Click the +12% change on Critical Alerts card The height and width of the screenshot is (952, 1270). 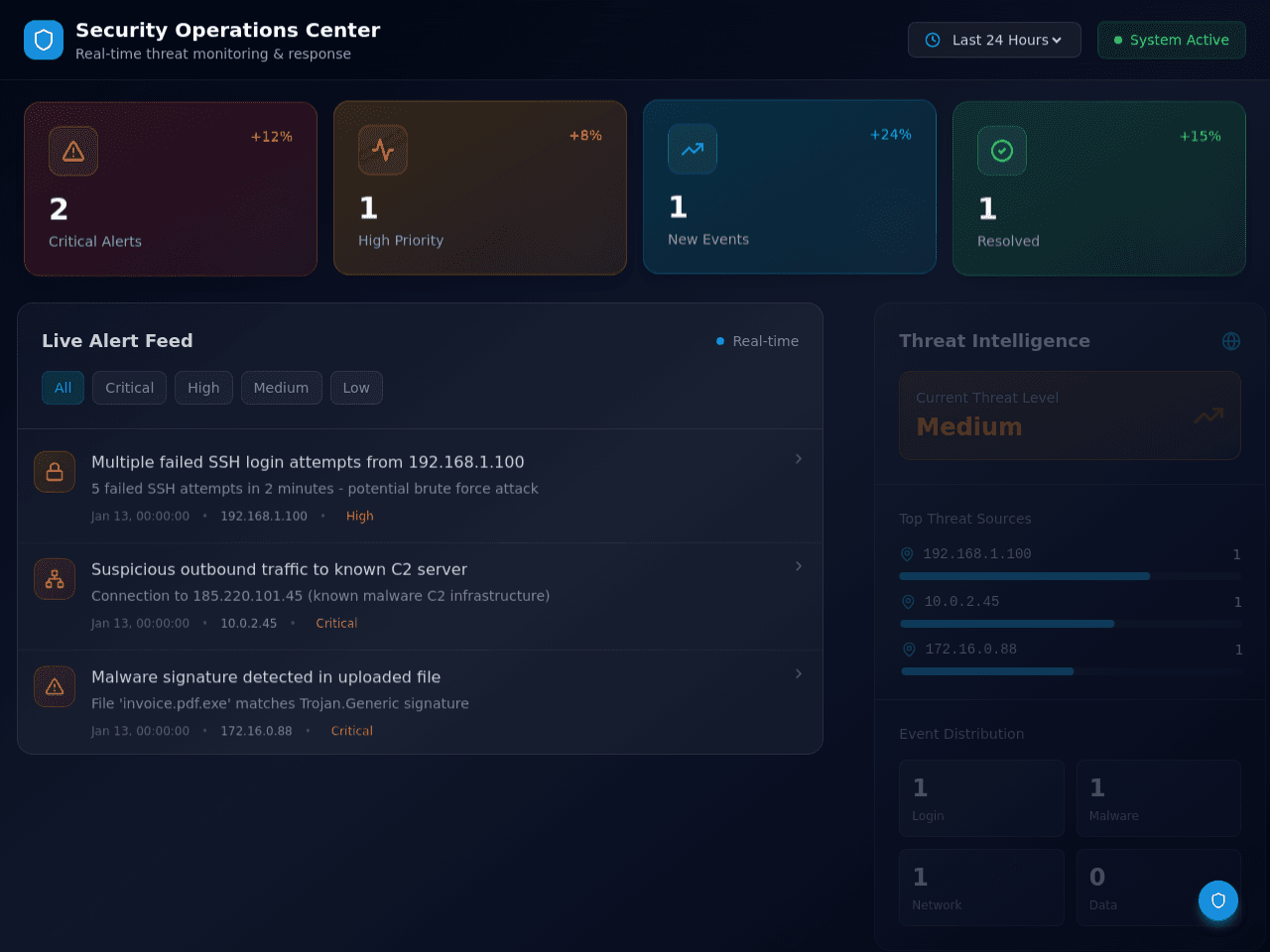click(272, 137)
